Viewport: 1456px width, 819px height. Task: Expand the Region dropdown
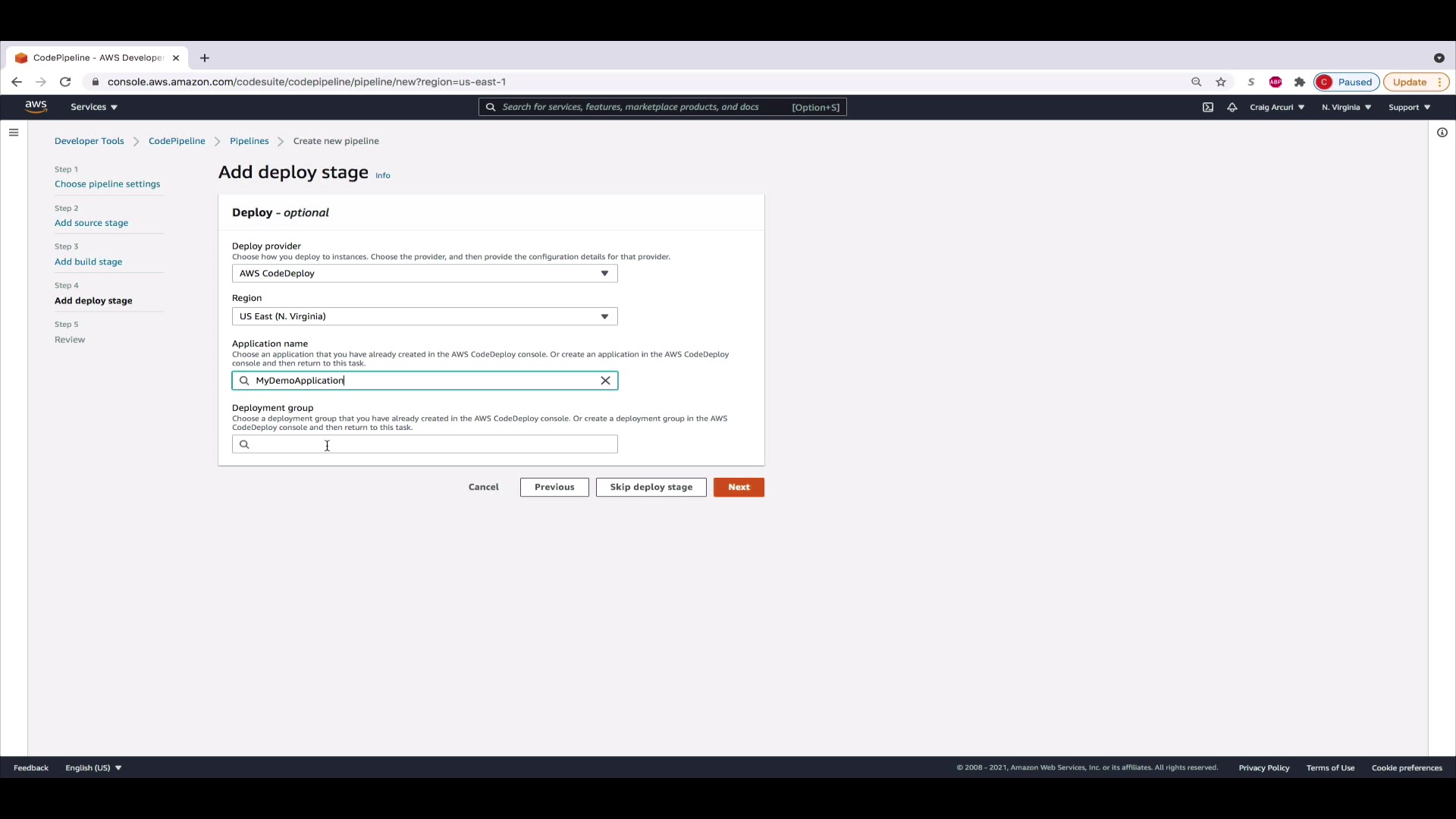pos(425,316)
